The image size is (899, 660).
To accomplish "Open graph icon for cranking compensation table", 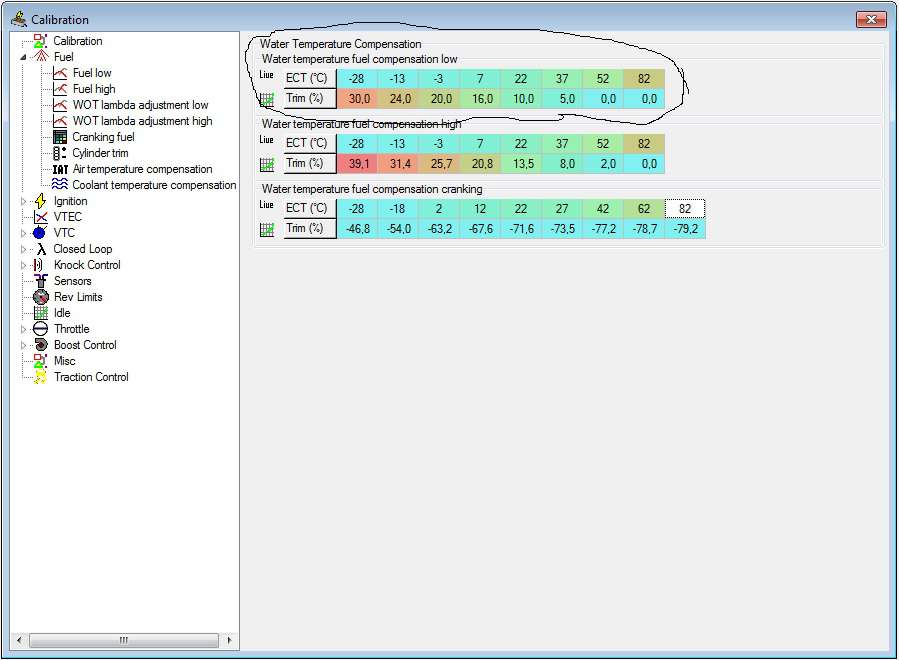I will pos(267,230).
